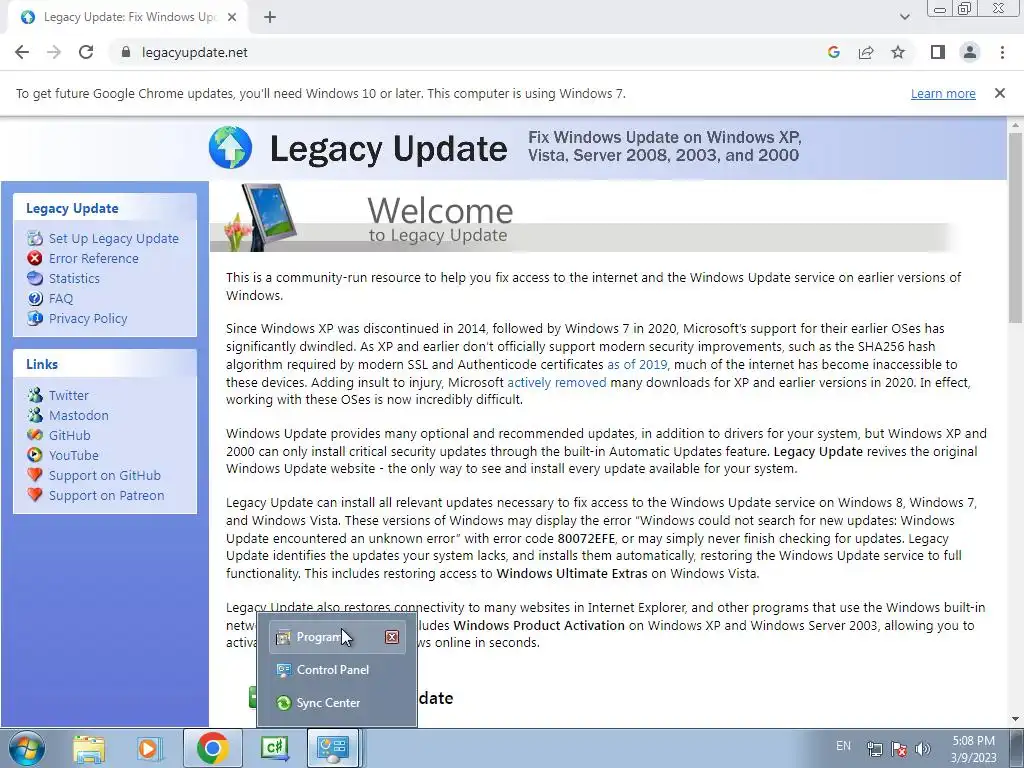Click the C# application taskbar icon
The height and width of the screenshot is (768, 1024).
(x=274, y=748)
